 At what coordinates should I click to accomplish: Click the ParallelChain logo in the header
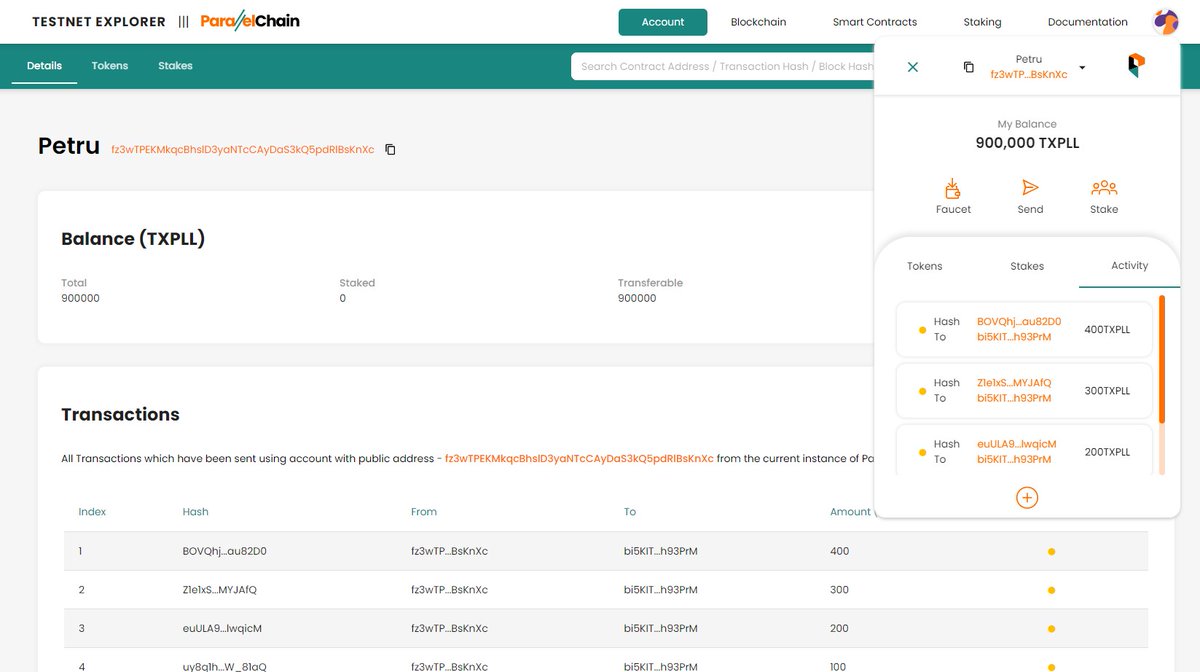[x=249, y=21]
